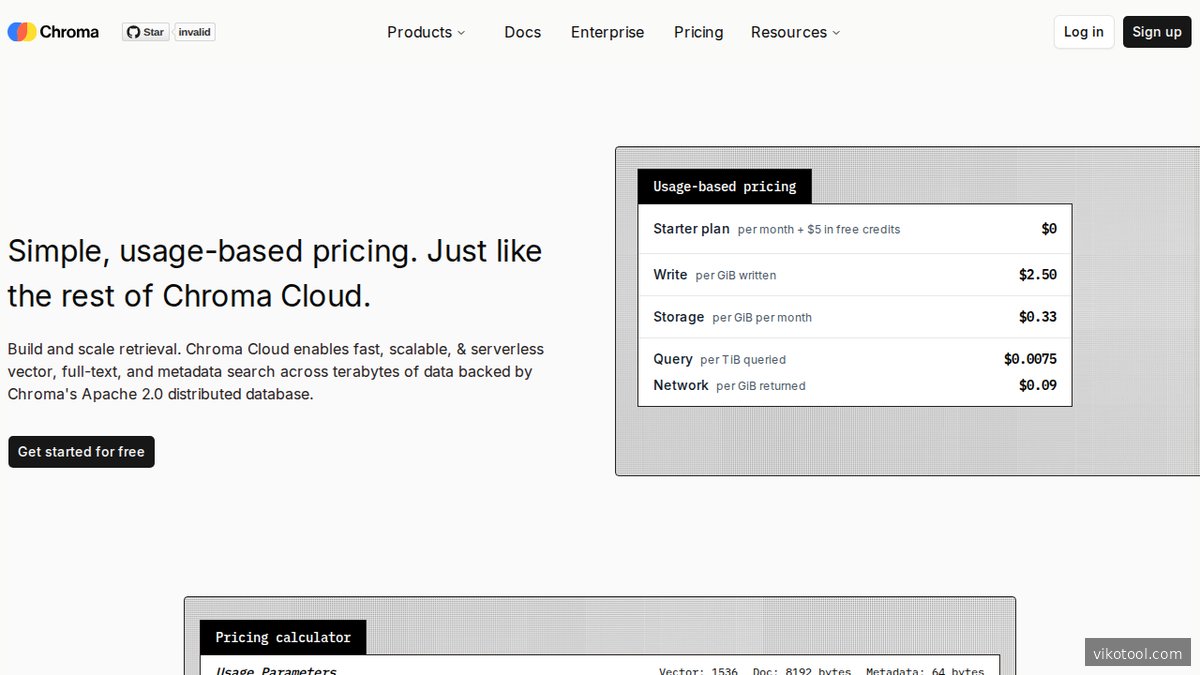Open the Pricing page from navigation
This screenshot has height=675, width=1200.
coord(698,32)
